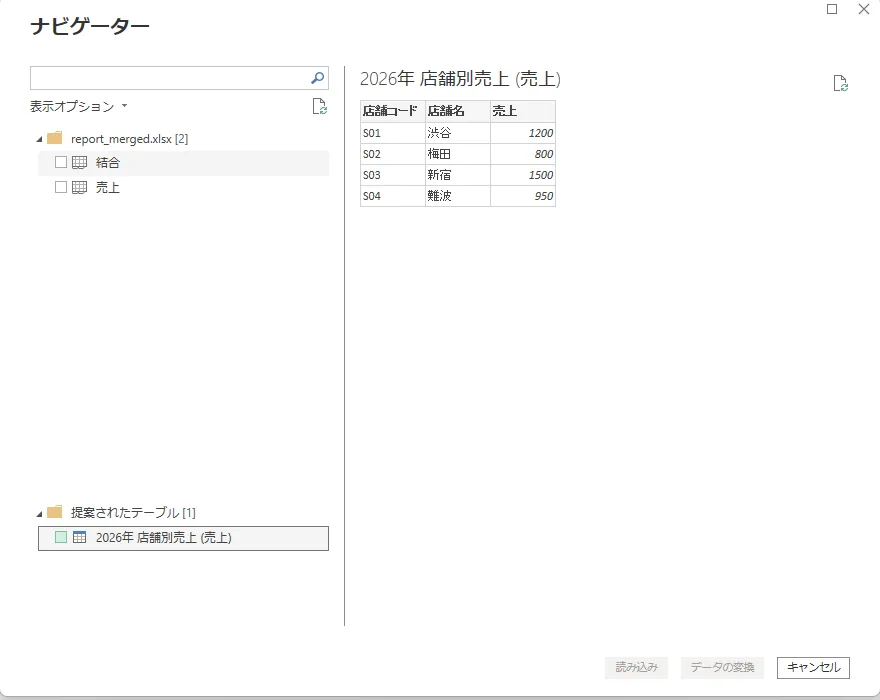Click the 梅田 cell
This screenshot has width=880, height=700.
pyautogui.click(x=458, y=154)
